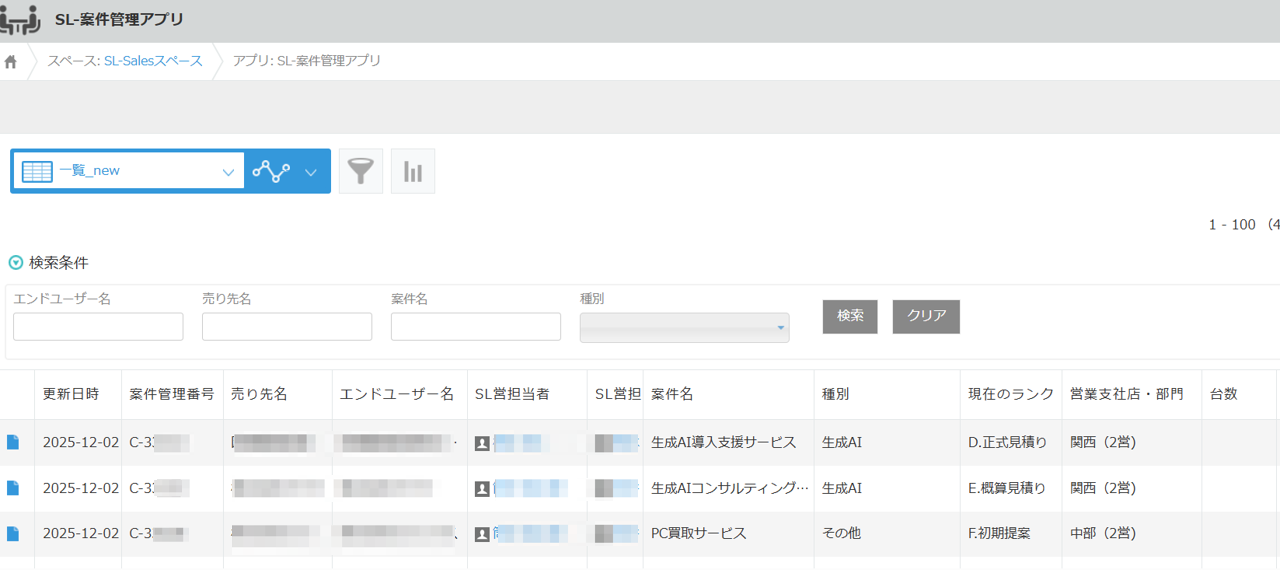The height and width of the screenshot is (570, 1280).
Task: Collapse the 検索条件 section toggle
Action: click(x=16, y=263)
